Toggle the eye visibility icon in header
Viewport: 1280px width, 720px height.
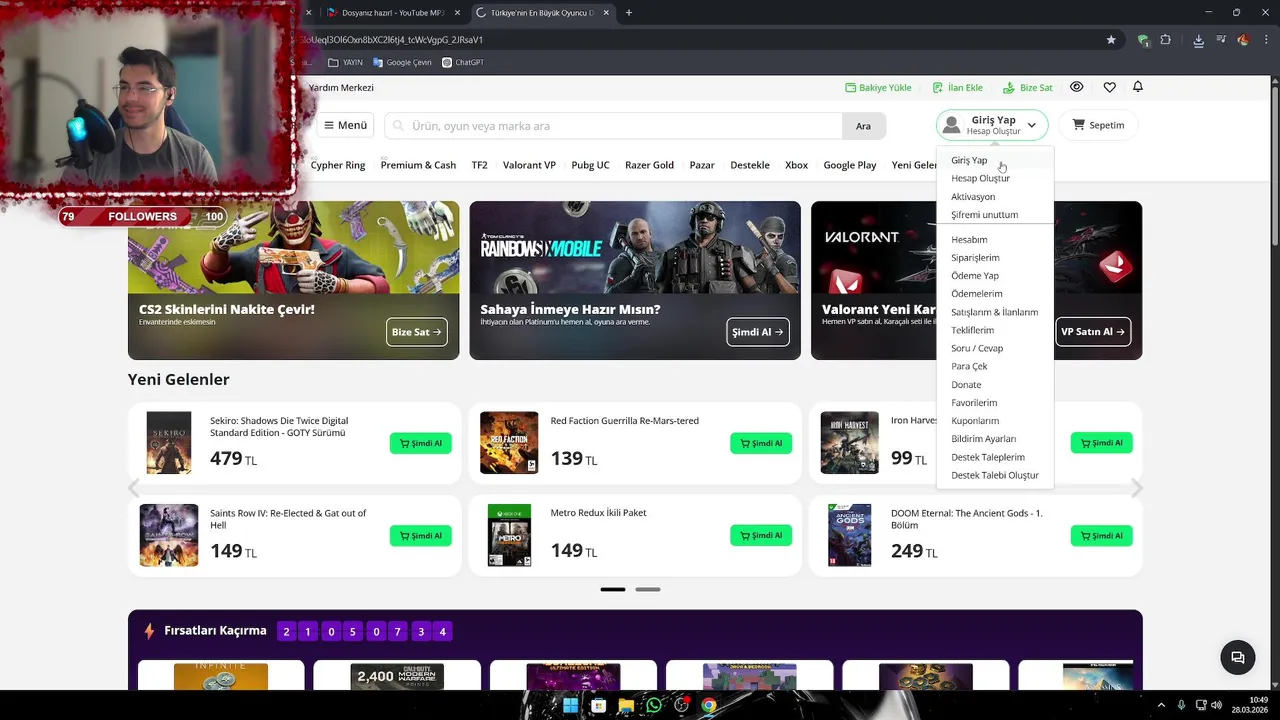click(x=1076, y=87)
